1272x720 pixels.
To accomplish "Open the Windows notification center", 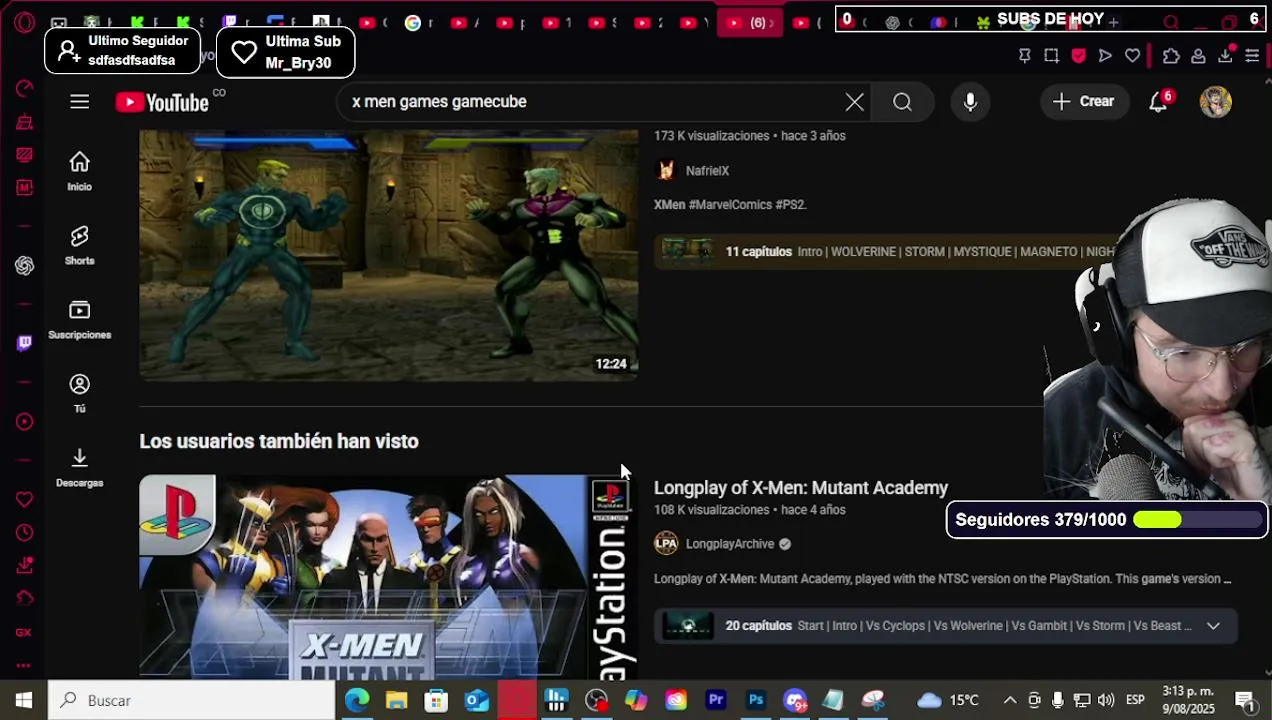I will [1246, 700].
